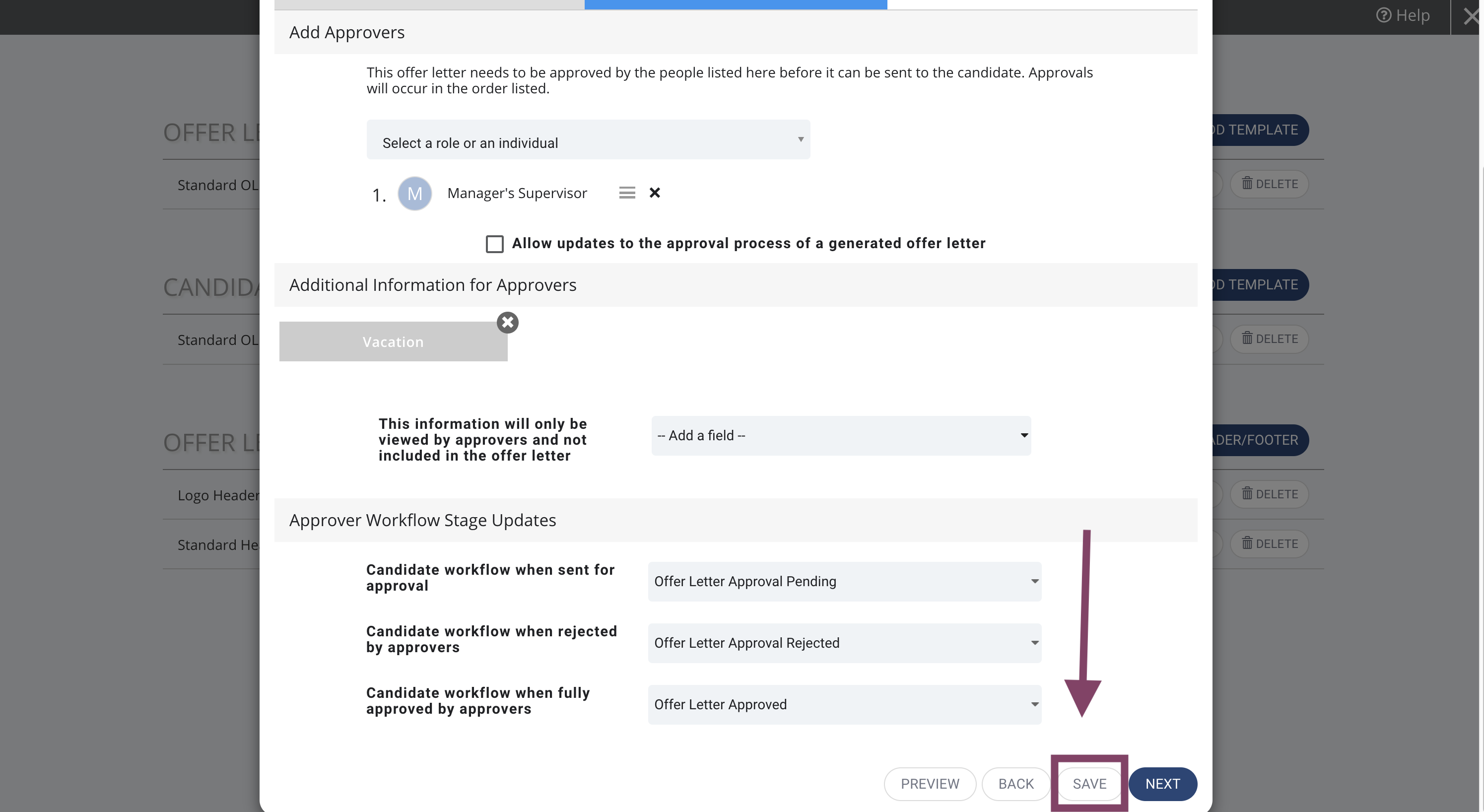Image resolution: width=1484 pixels, height=812 pixels.
Task: Open the Offer Letter Approved dropdown
Action: coord(845,704)
